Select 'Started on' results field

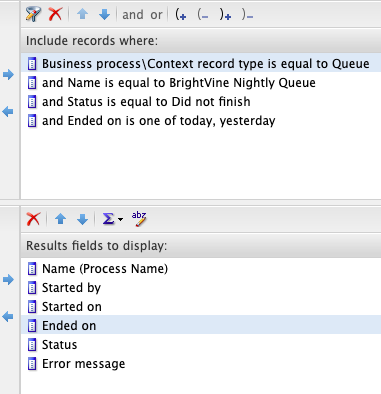click(201, 306)
